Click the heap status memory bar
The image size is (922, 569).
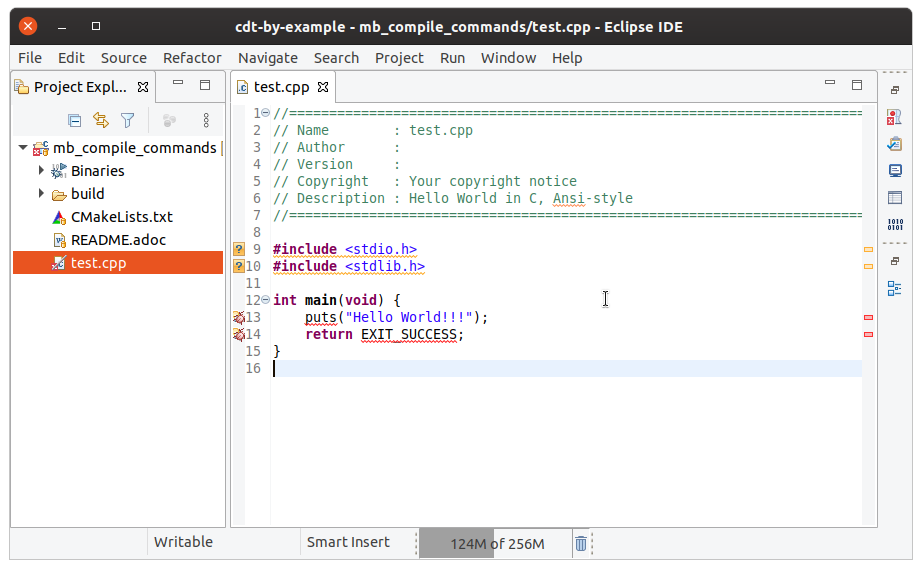pyautogui.click(x=496, y=544)
